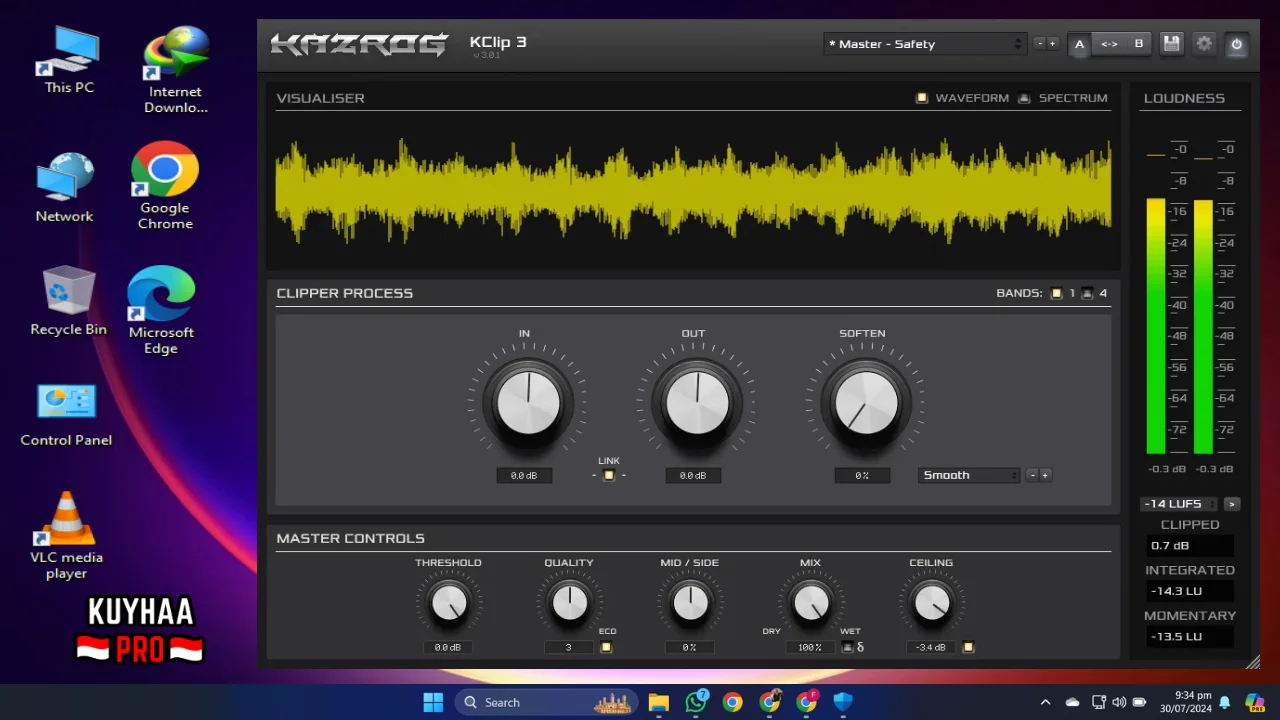
Task: Open VLC media player desktop shortcut
Action: tap(66, 535)
